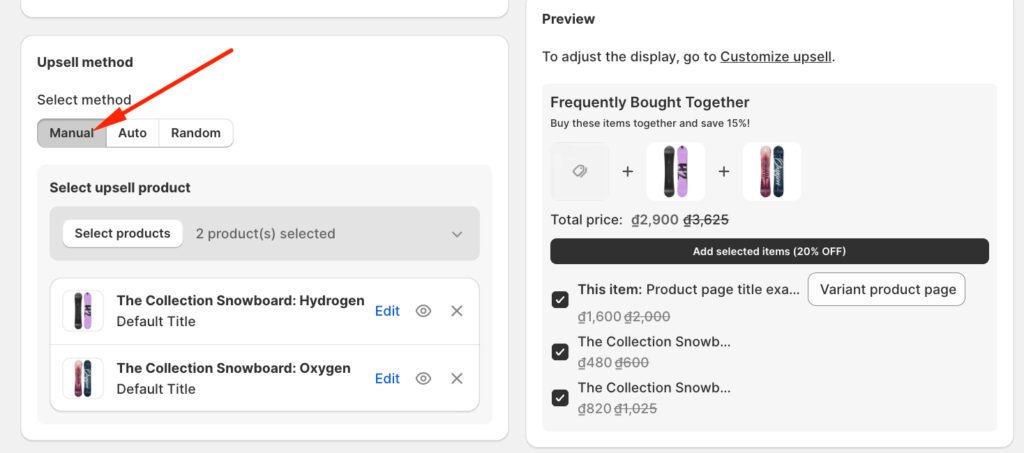Image resolution: width=1024 pixels, height=453 pixels.
Task: Uncheck the ₫820 snowboard checkbox
Action: point(560,398)
